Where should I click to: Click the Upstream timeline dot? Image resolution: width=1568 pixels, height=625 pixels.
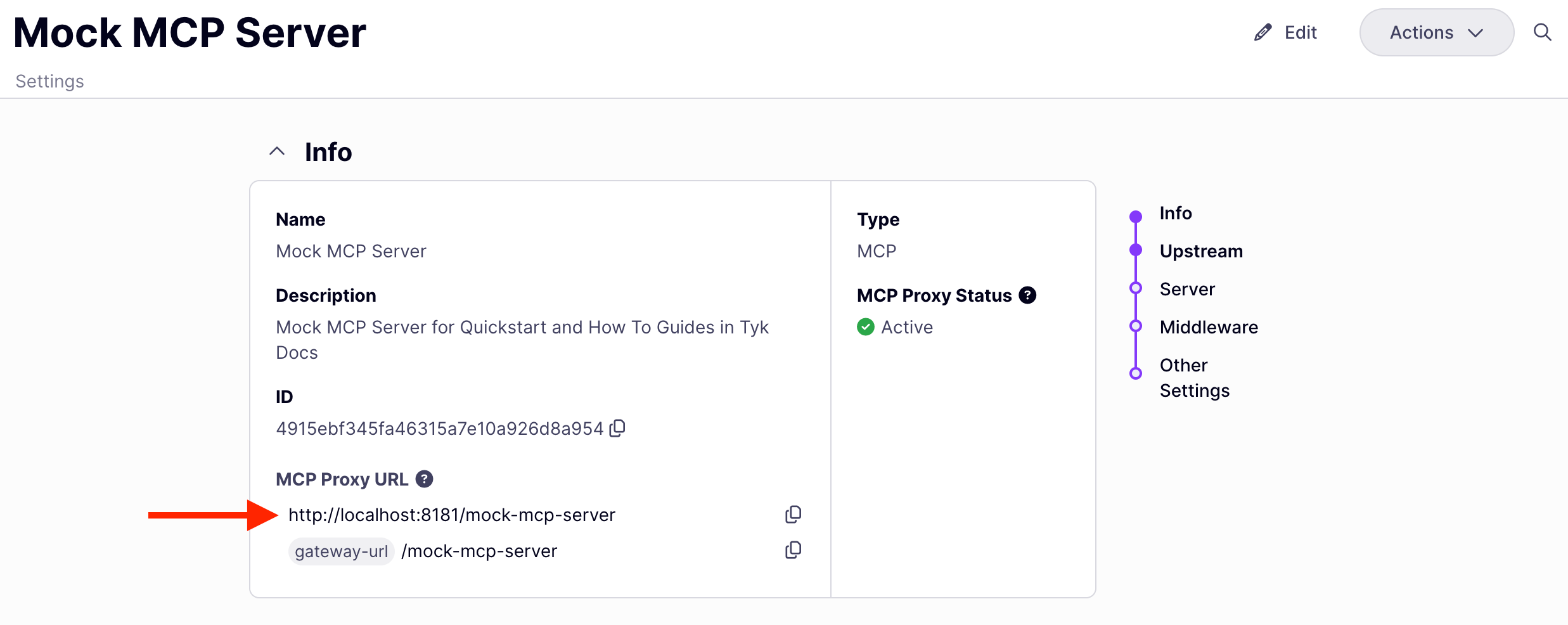[1136, 250]
